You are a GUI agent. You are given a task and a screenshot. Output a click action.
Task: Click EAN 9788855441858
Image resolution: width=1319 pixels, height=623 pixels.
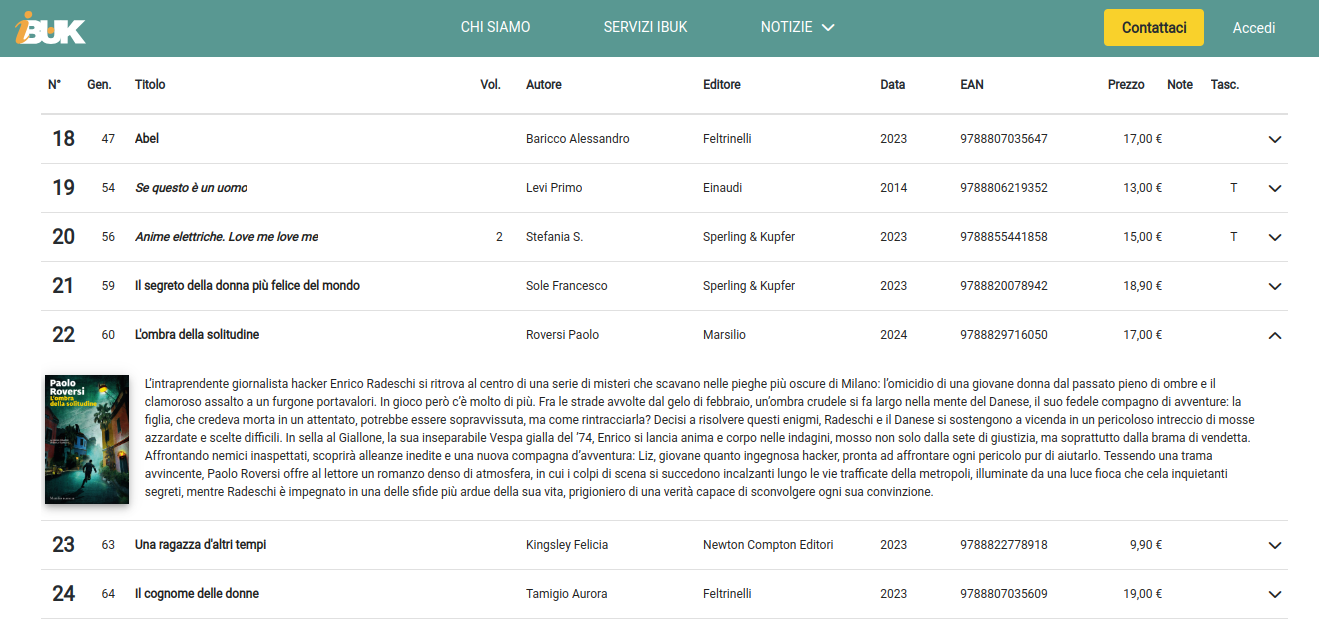pos(1004,237)
